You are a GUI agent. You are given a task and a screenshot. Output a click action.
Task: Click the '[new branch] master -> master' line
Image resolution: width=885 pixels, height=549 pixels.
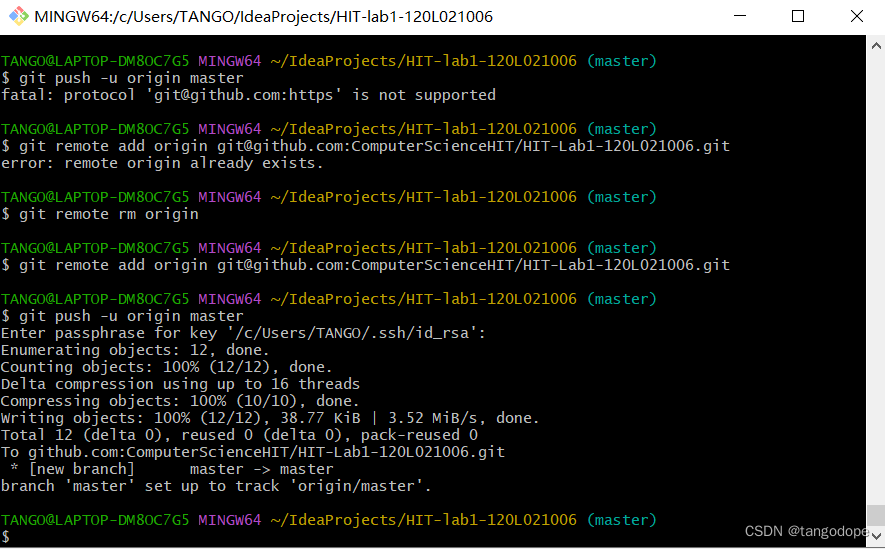point(172,469)
